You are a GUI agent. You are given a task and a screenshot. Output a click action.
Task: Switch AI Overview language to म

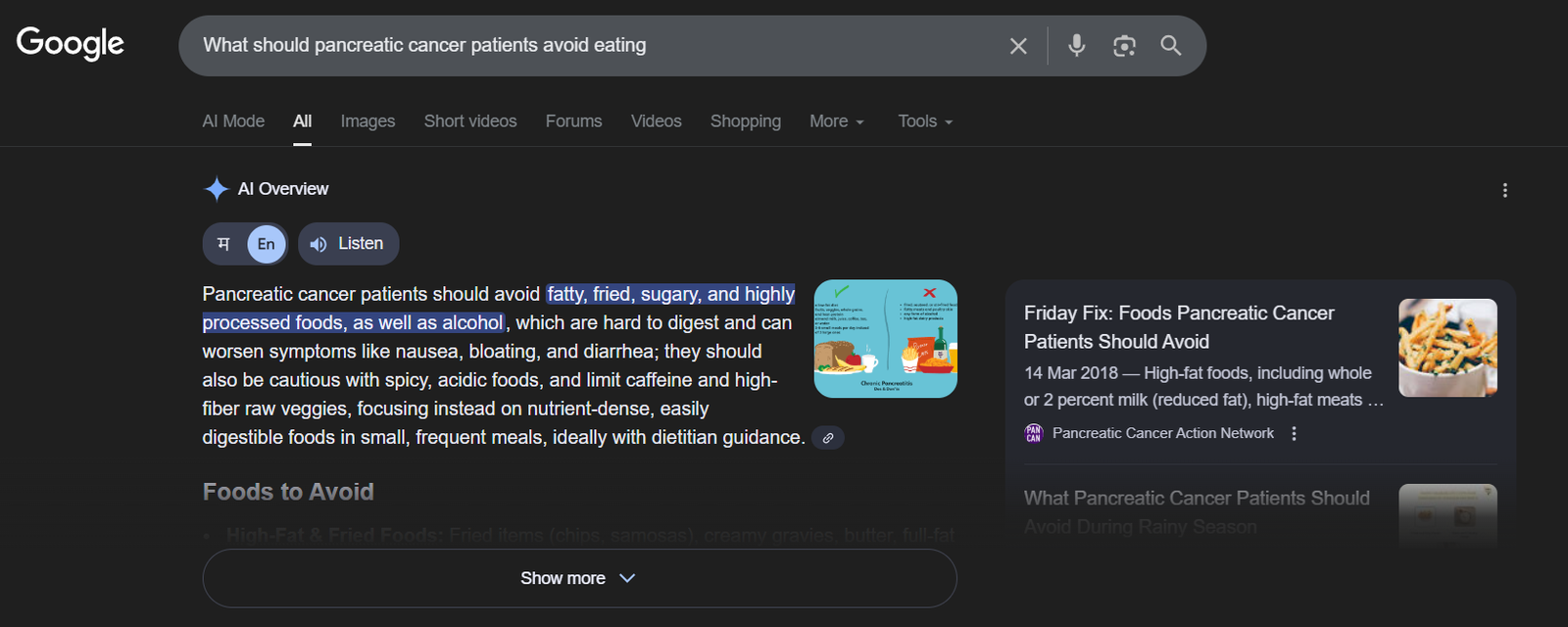pos(223,243)
